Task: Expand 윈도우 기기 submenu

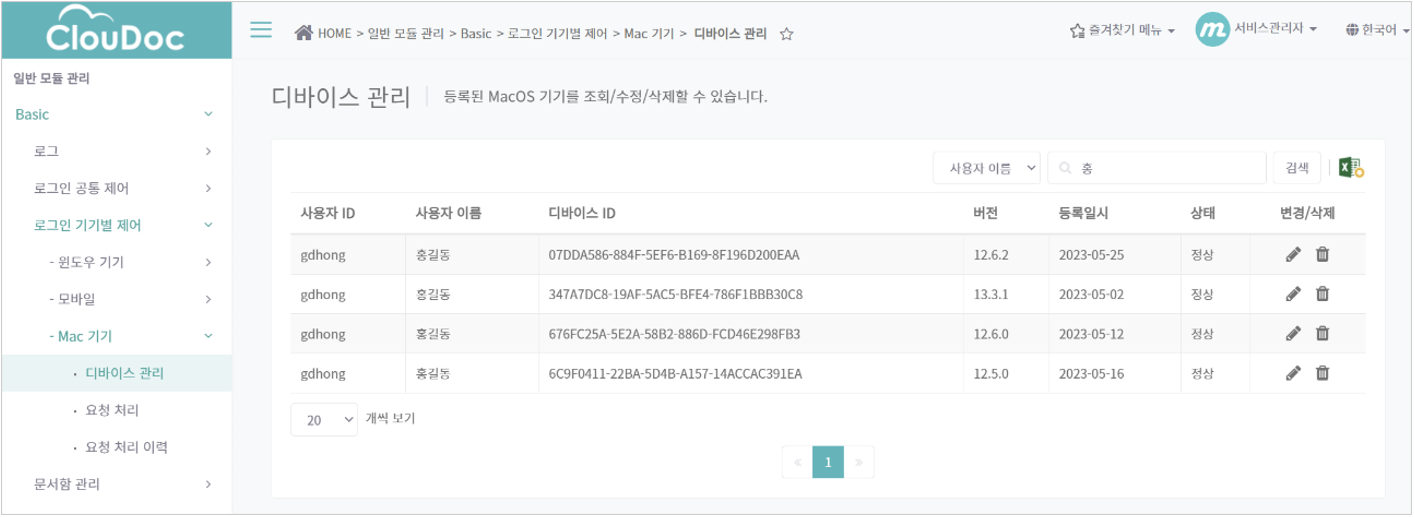Action: tap(116, 262)
